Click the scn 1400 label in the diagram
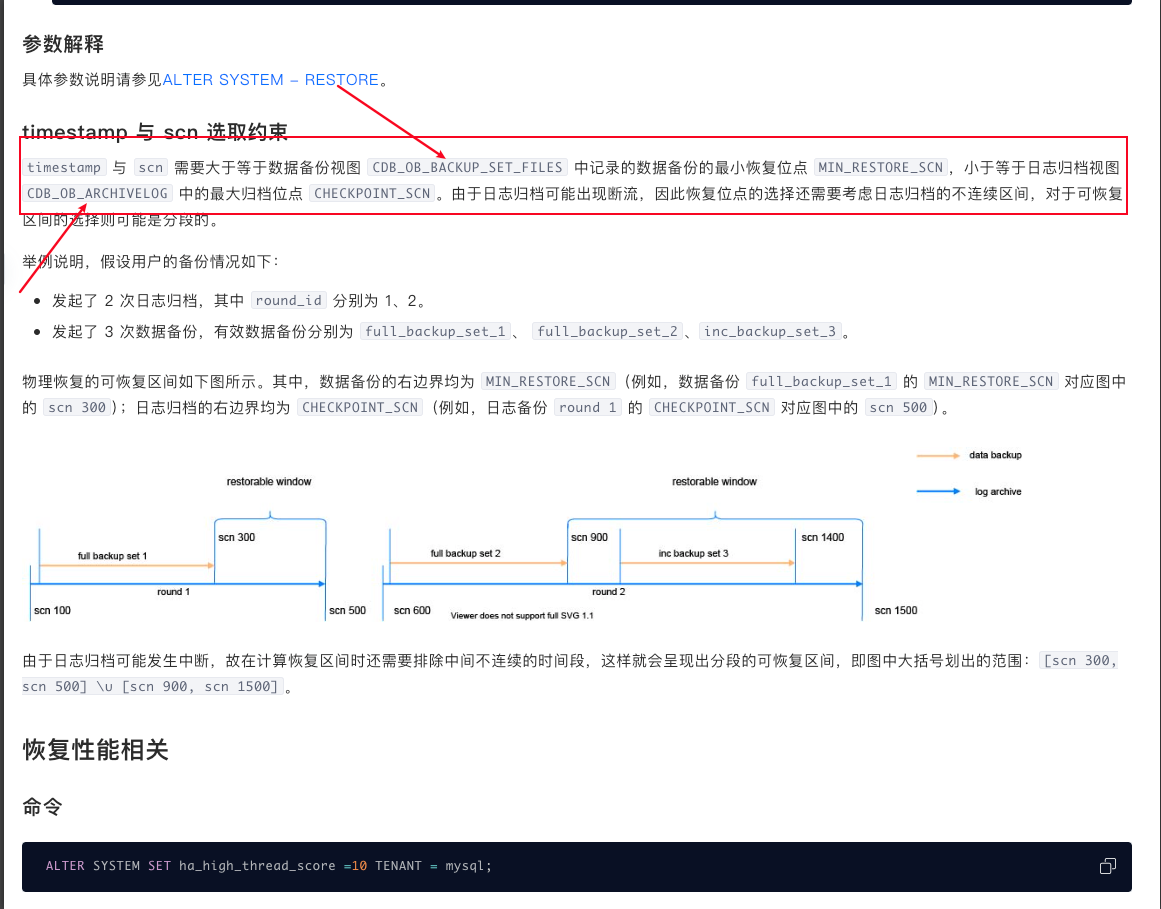This screenshot has height=909, width=1161. click(822, 537)
